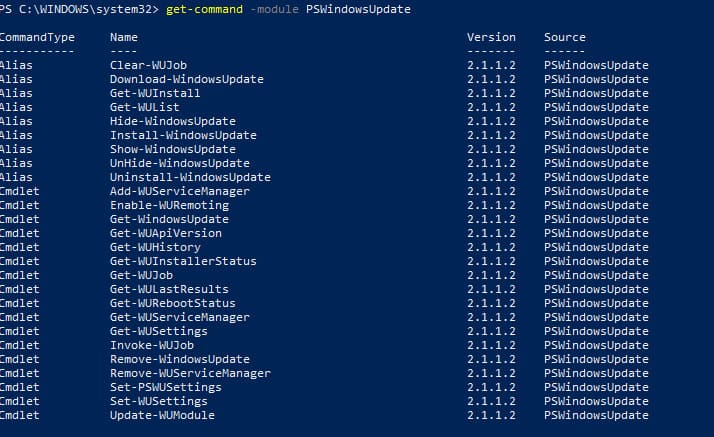Click the PSWindowsUpdate argument in the command line
The width and height of the screenshot is (714, 437).
(354, 9)
